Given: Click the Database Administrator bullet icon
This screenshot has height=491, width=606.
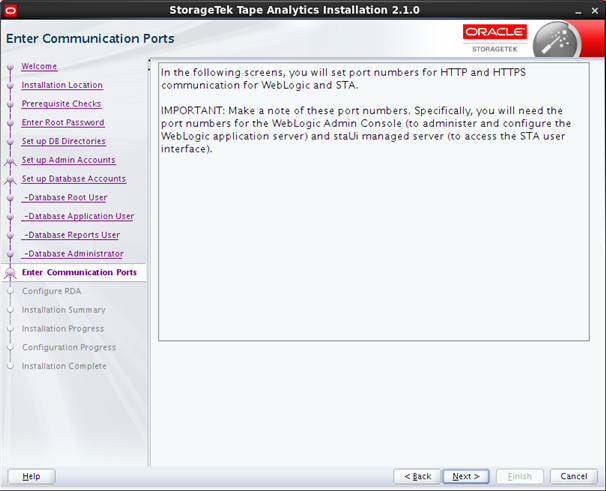Looking at the screenshot, I should [10, 254].
